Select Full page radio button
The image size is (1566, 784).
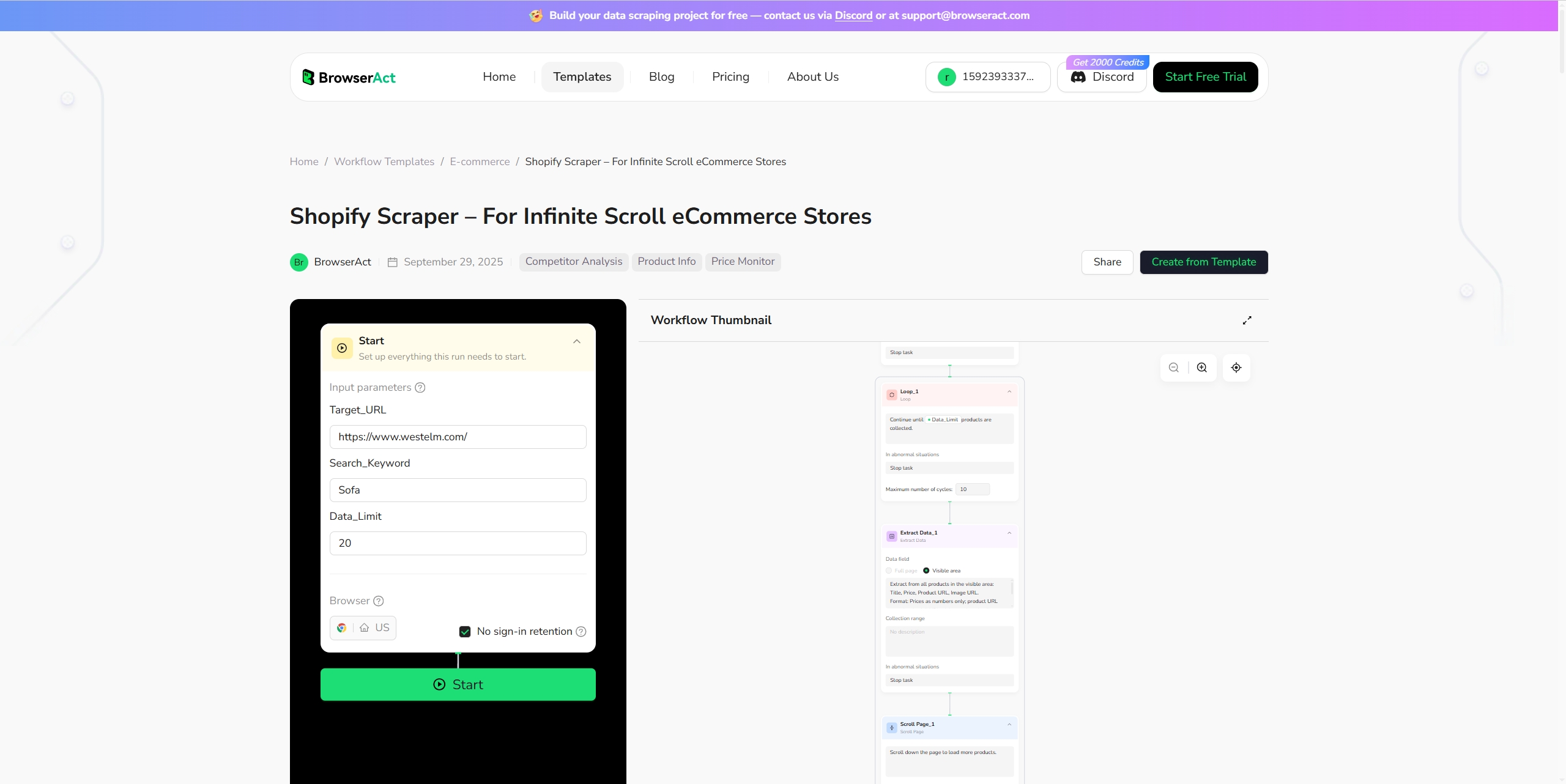click(x=889, y=571)
